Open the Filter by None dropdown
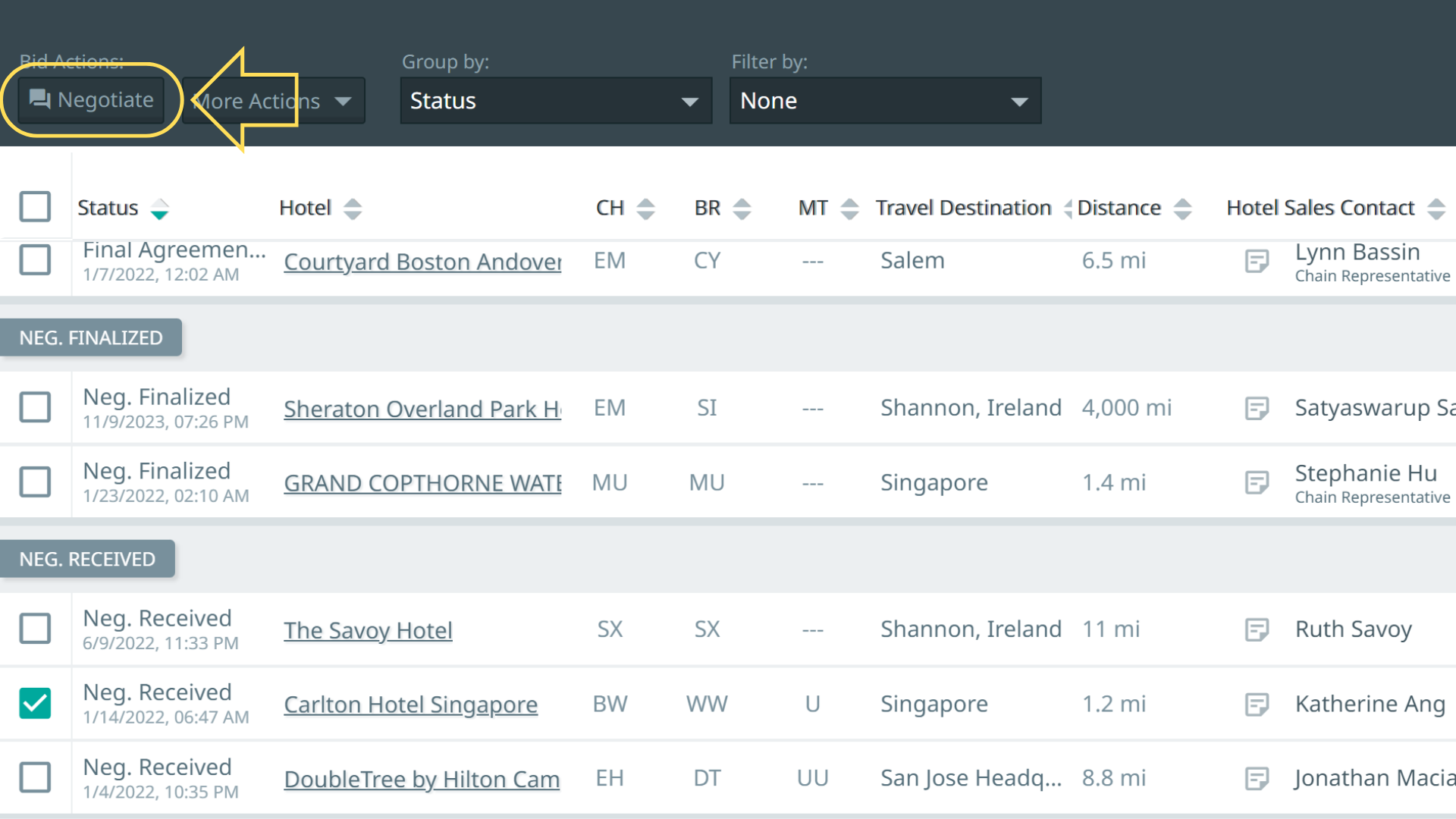1456x819 pixels. (x=884, y=101)
